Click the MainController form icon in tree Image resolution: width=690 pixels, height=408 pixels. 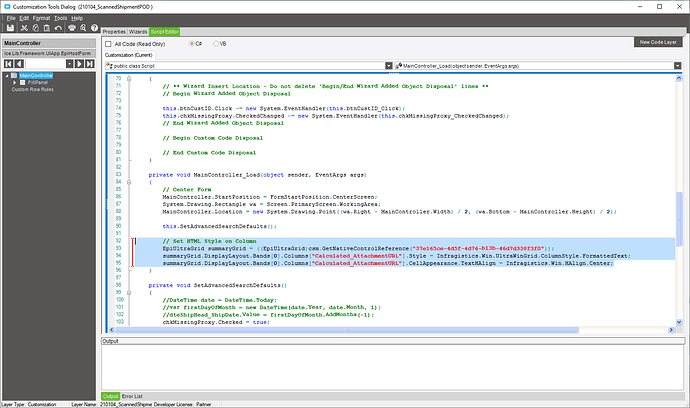[x=14, y=76]
